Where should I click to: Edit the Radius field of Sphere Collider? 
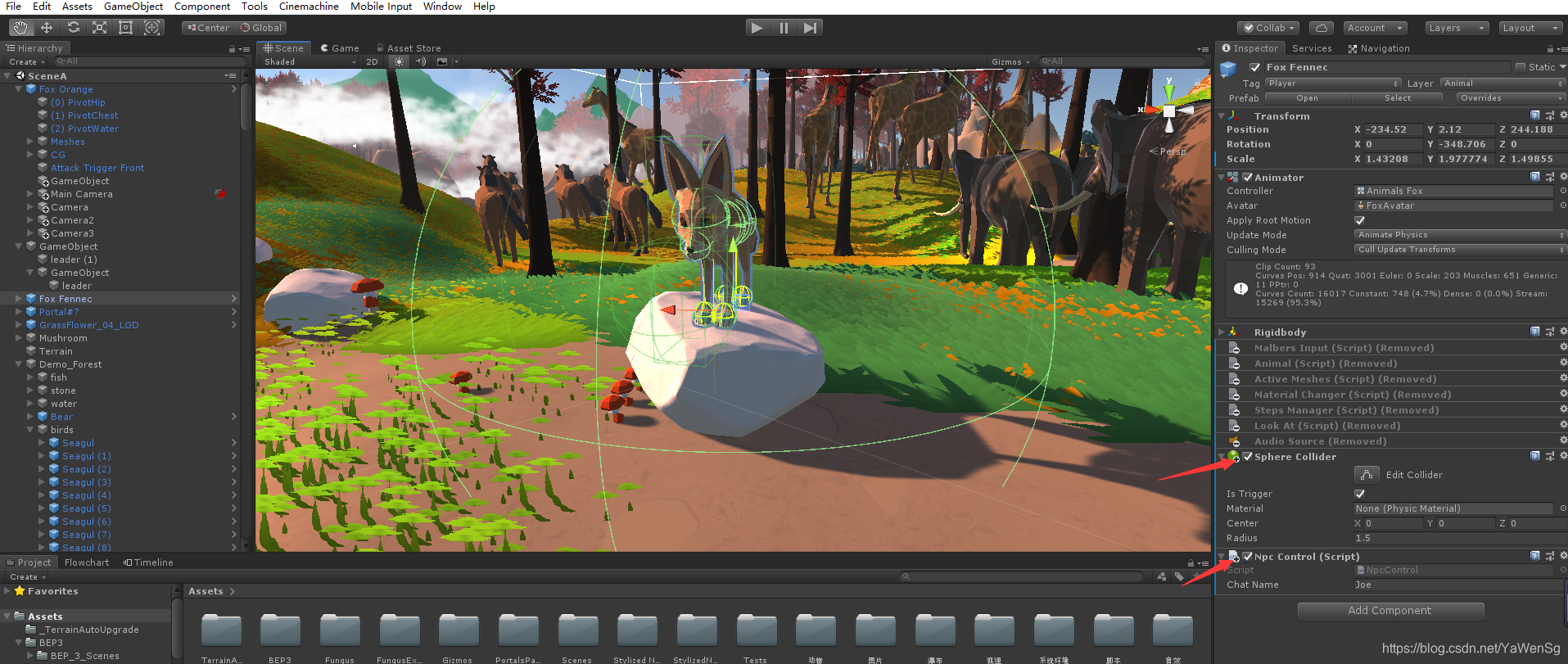(x=1460, y=538)
